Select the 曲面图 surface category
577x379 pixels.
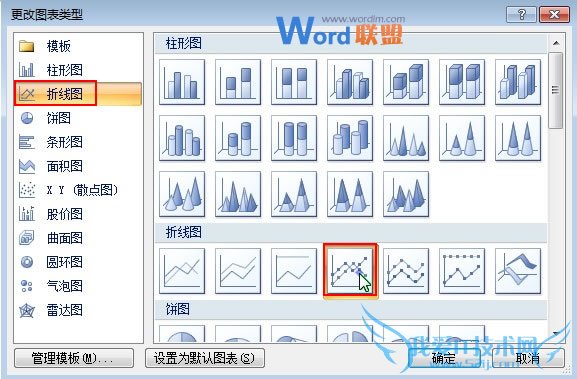[x=78, y=238]
